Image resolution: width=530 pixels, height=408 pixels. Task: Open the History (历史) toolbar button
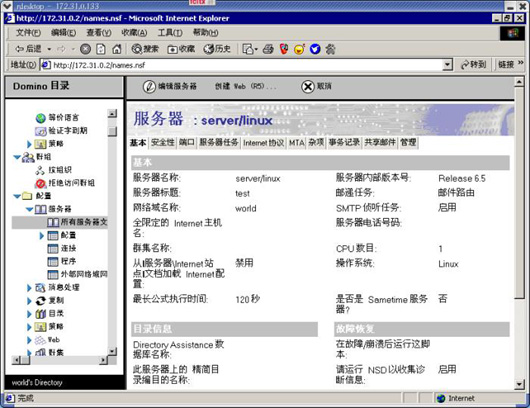point(217,49)
